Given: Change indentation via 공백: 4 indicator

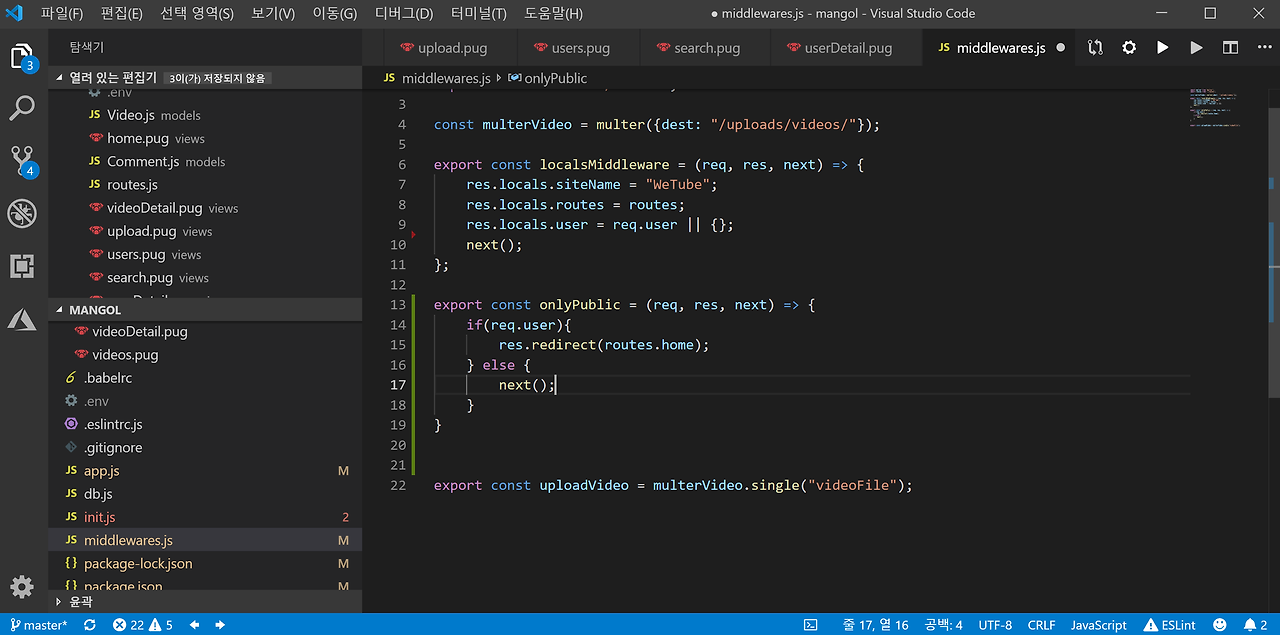Looking at the screenshot, I should click(x=943, y=625).
